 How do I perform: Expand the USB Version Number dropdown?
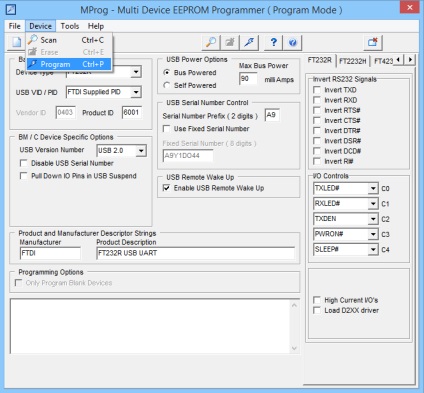pyautogui.click(x=141, y=151)
